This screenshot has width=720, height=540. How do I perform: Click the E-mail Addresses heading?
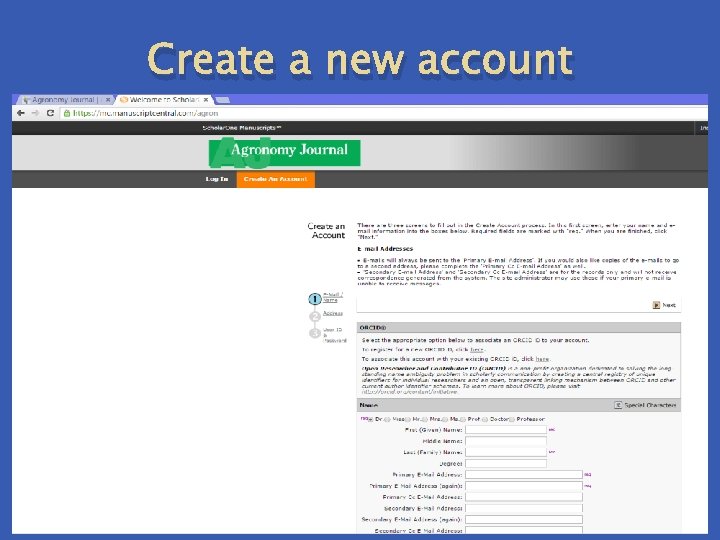[x=385, y=249]
